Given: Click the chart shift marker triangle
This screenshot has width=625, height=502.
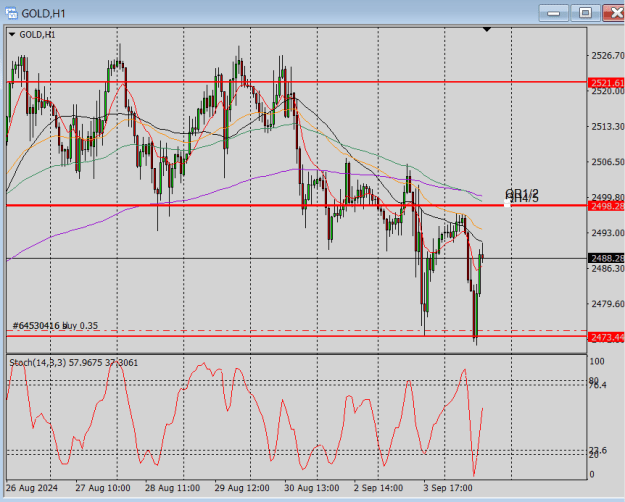Looking at the screenshot, I should point(487,30).
